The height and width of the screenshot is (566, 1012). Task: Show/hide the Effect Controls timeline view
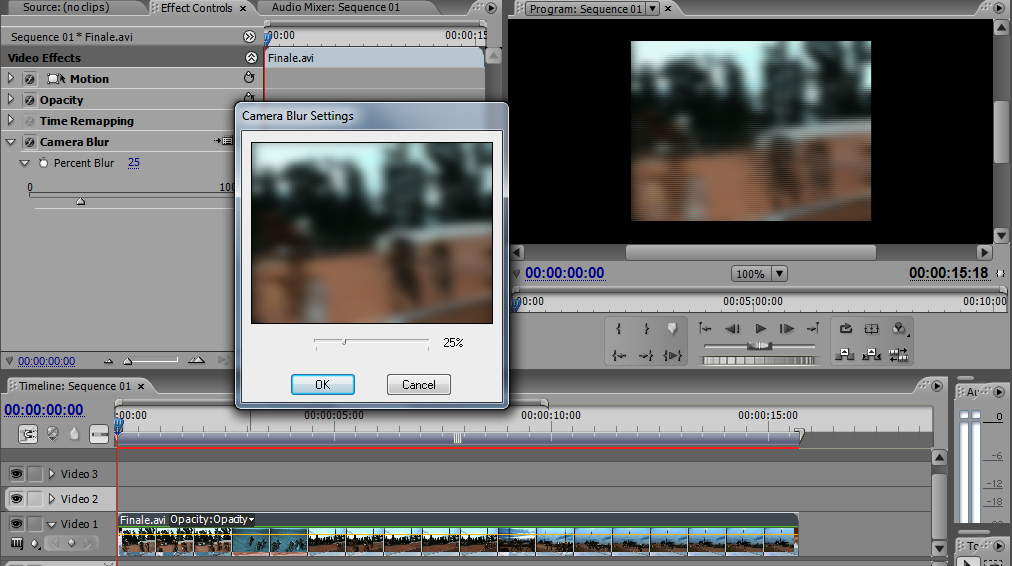point(249,37)
